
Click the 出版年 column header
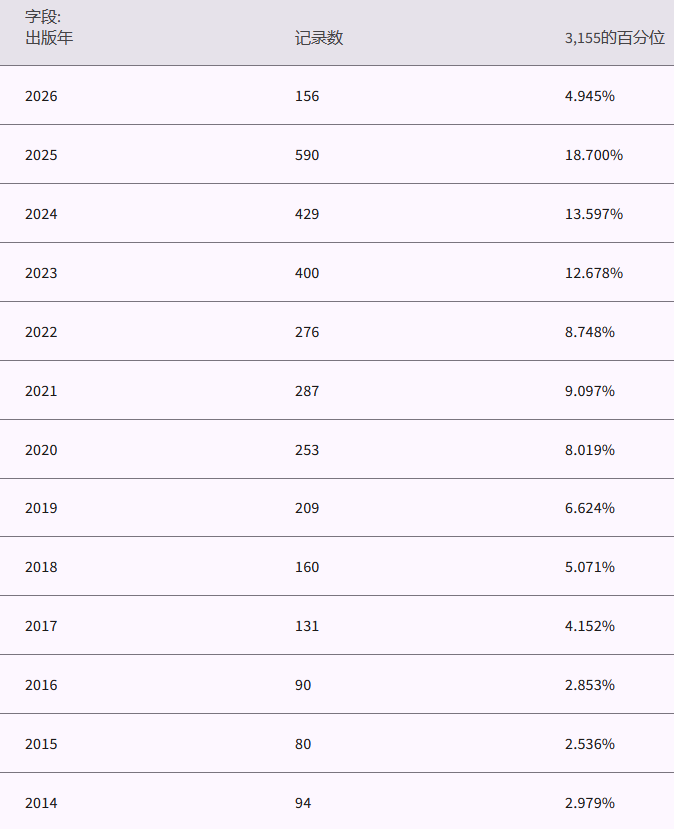49,38
